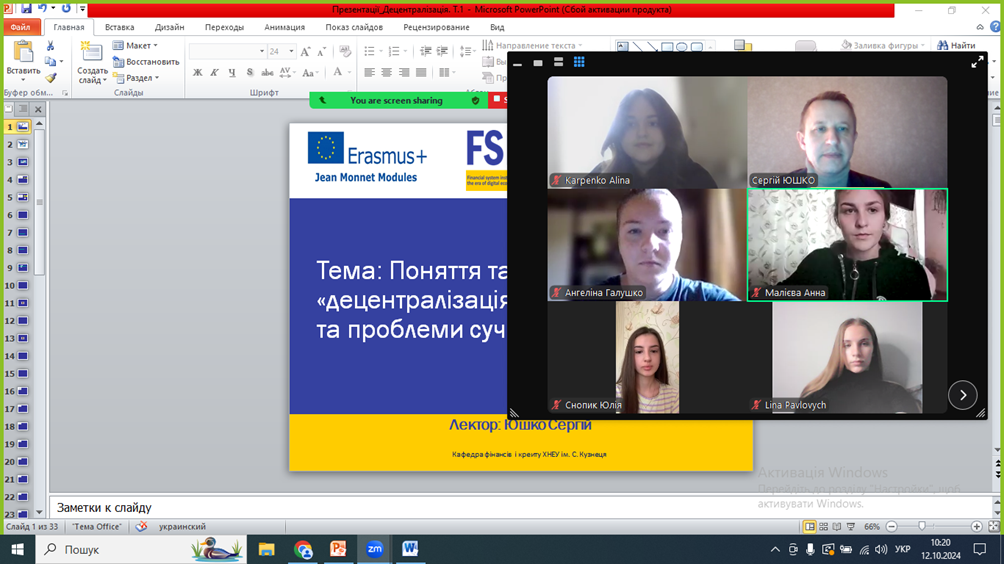Show next page of Zoom participants
Screen dimensions: 1004x564
(x=962, y=395)
